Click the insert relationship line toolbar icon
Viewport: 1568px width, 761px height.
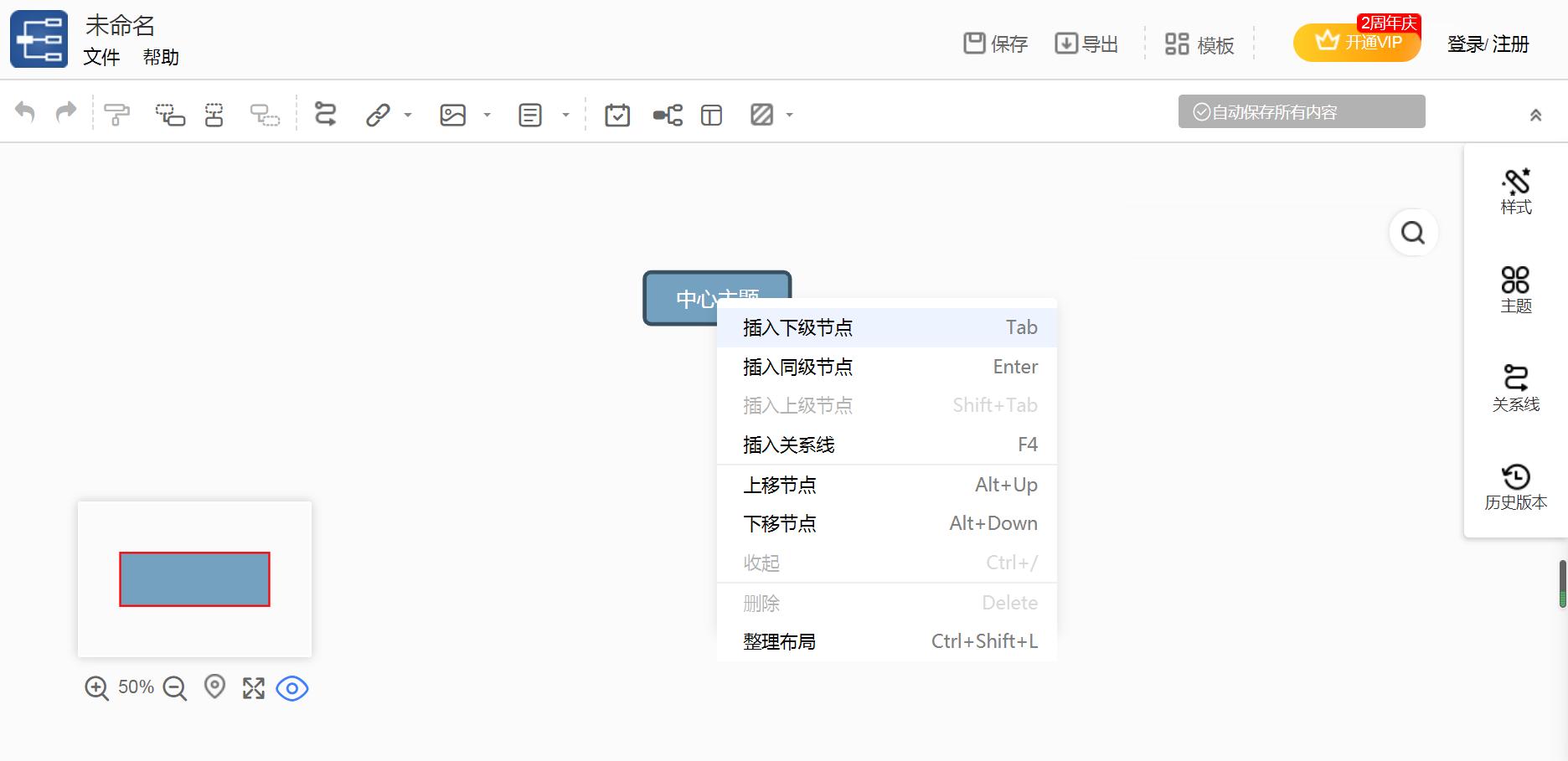[325, 113]
